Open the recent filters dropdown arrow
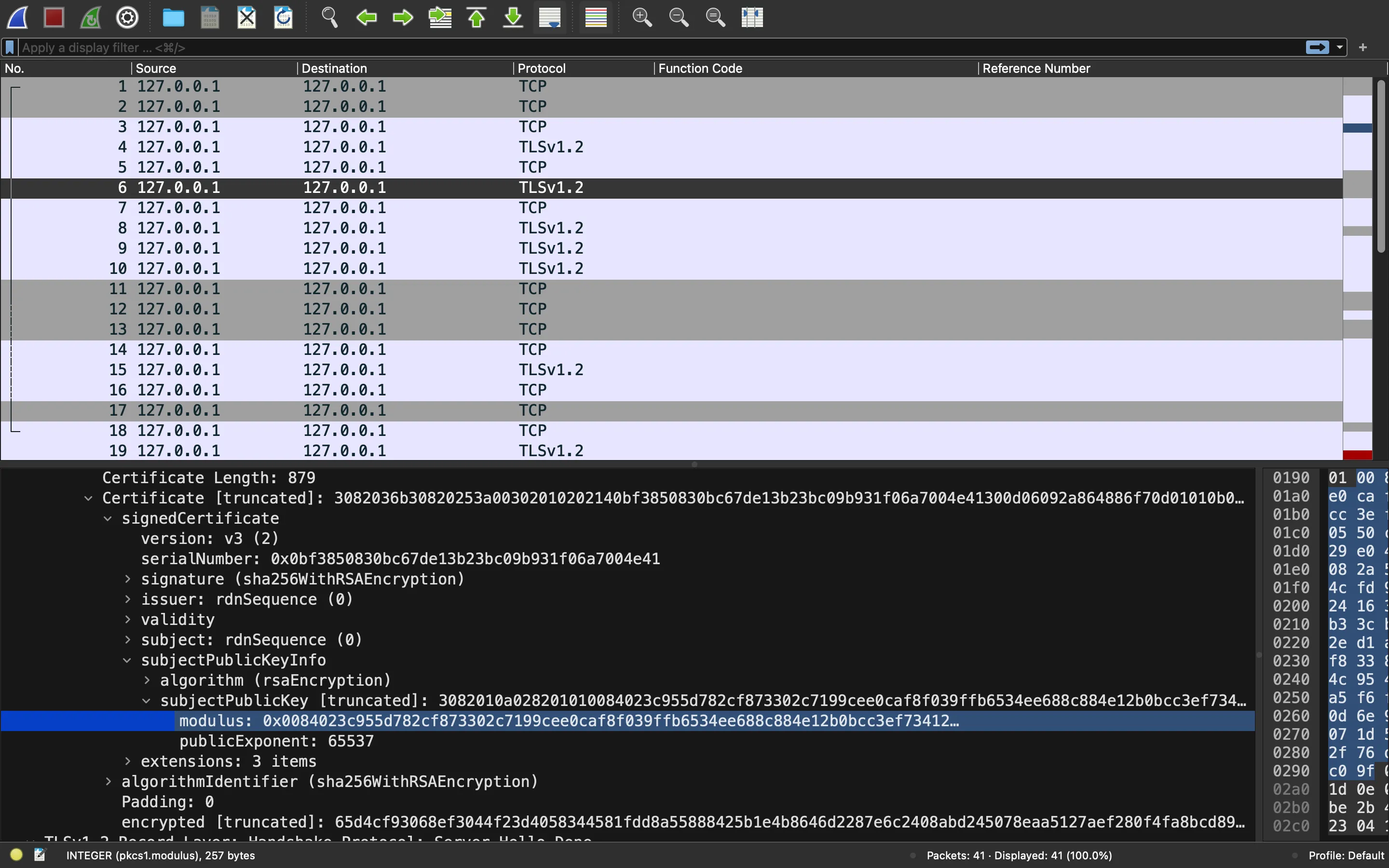Viewport: 1389px width, 868px height. click(x=1340, y=47)
